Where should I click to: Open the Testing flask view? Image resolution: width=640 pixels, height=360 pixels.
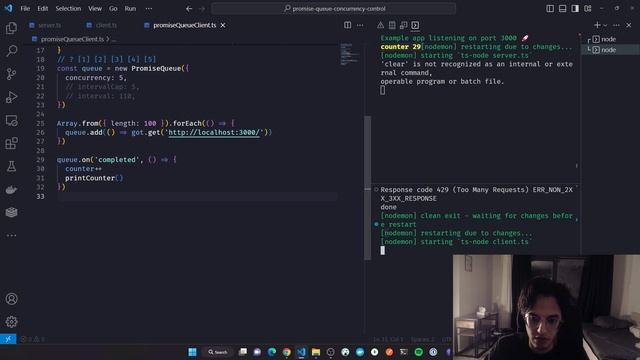[x=11, y=166]
